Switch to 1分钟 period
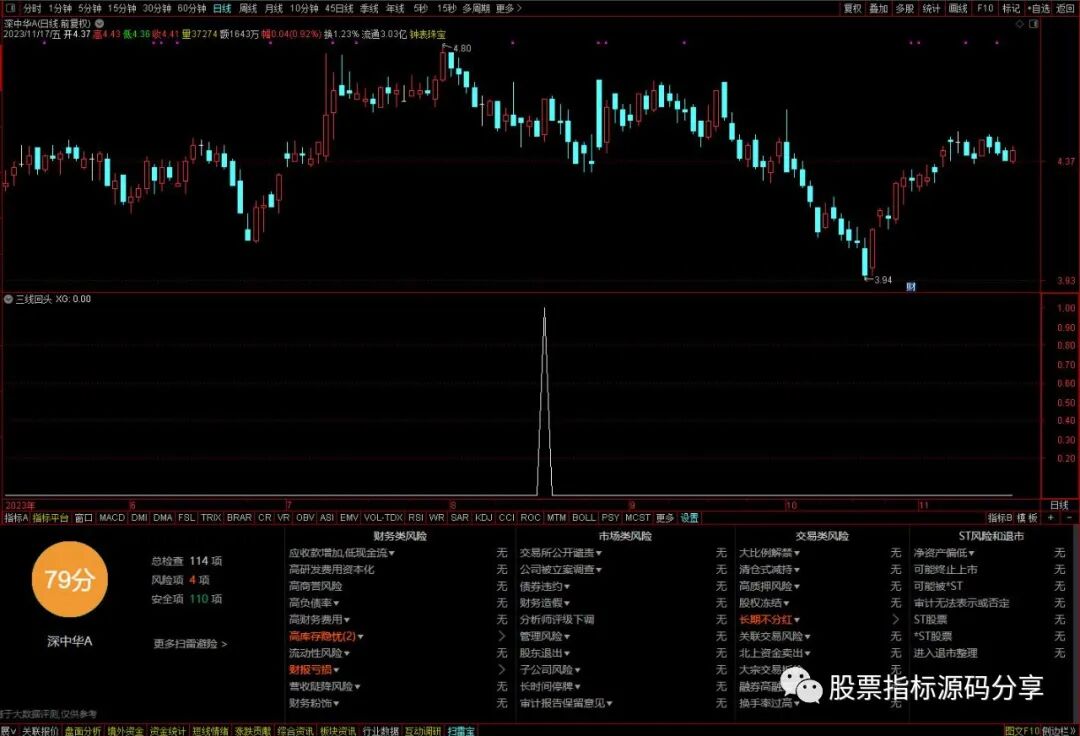This screenshot has height=736, width=1080. (x=60, y=8)
